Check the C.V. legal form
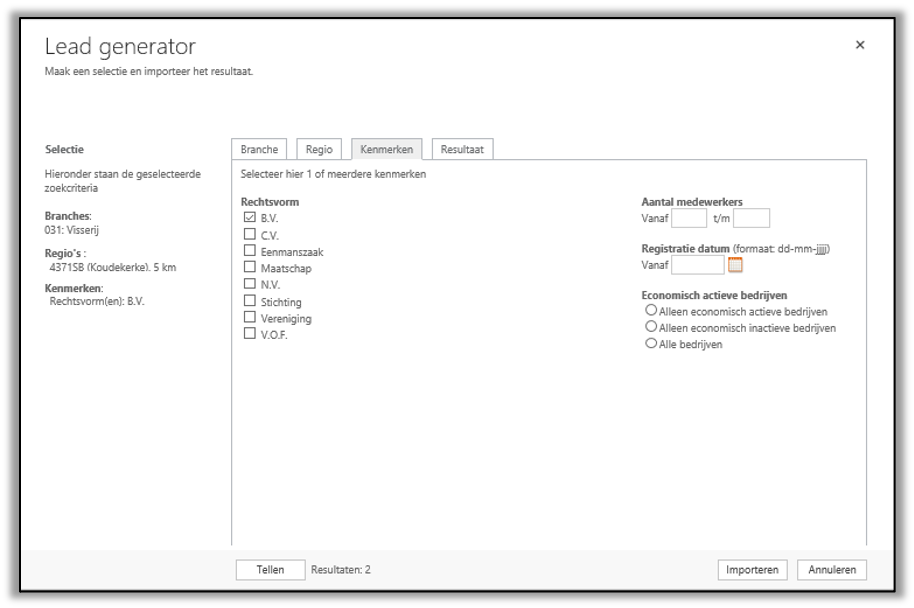914x608 pixels. [250, 234]
